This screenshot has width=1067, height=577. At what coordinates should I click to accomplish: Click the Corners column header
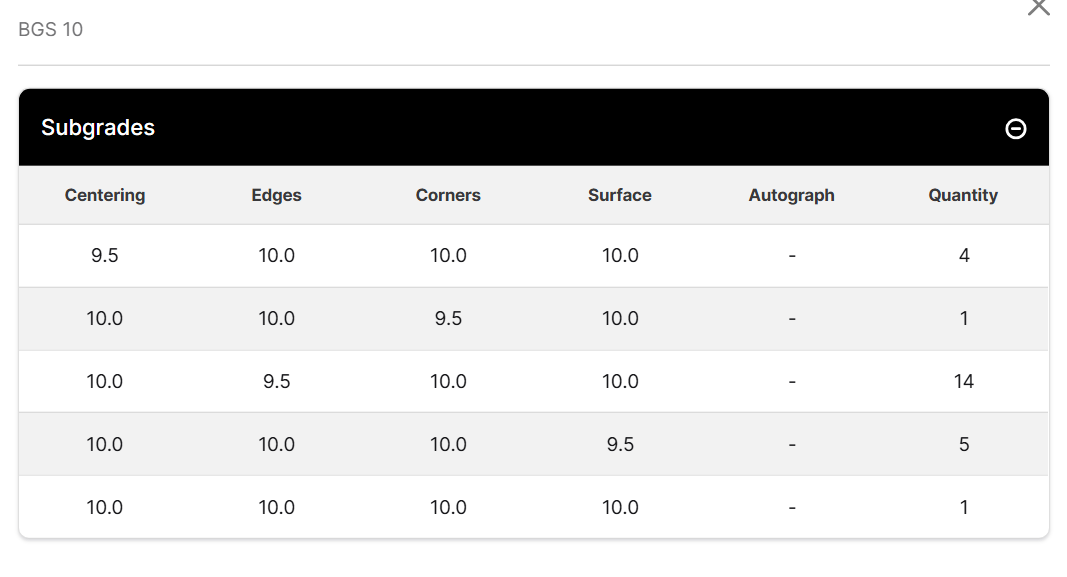pos(448,195)
